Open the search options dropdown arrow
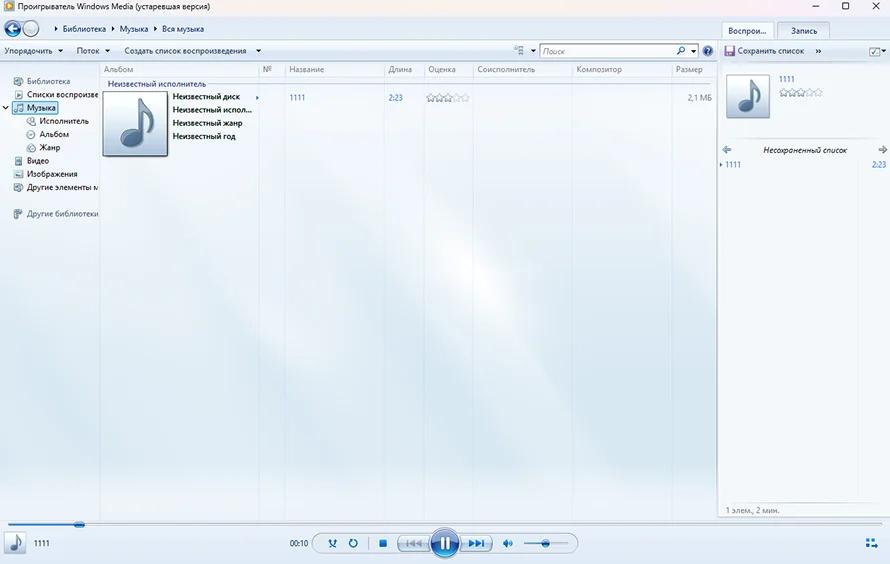 694,50
